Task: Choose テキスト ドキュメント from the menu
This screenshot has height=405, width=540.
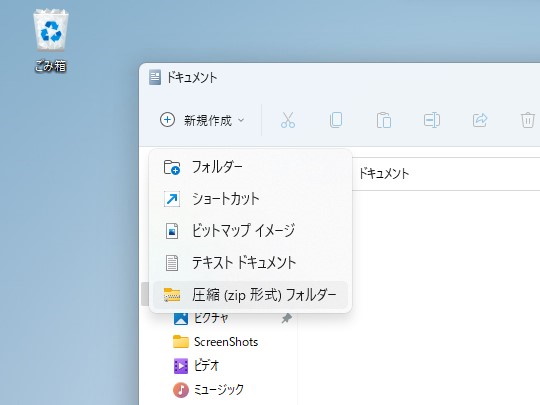Action: 250,263
